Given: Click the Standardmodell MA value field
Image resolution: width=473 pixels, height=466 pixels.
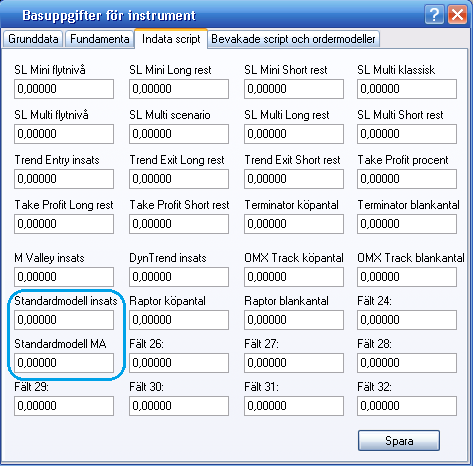Looking at the screenshot, I should [x=64, y=363].
